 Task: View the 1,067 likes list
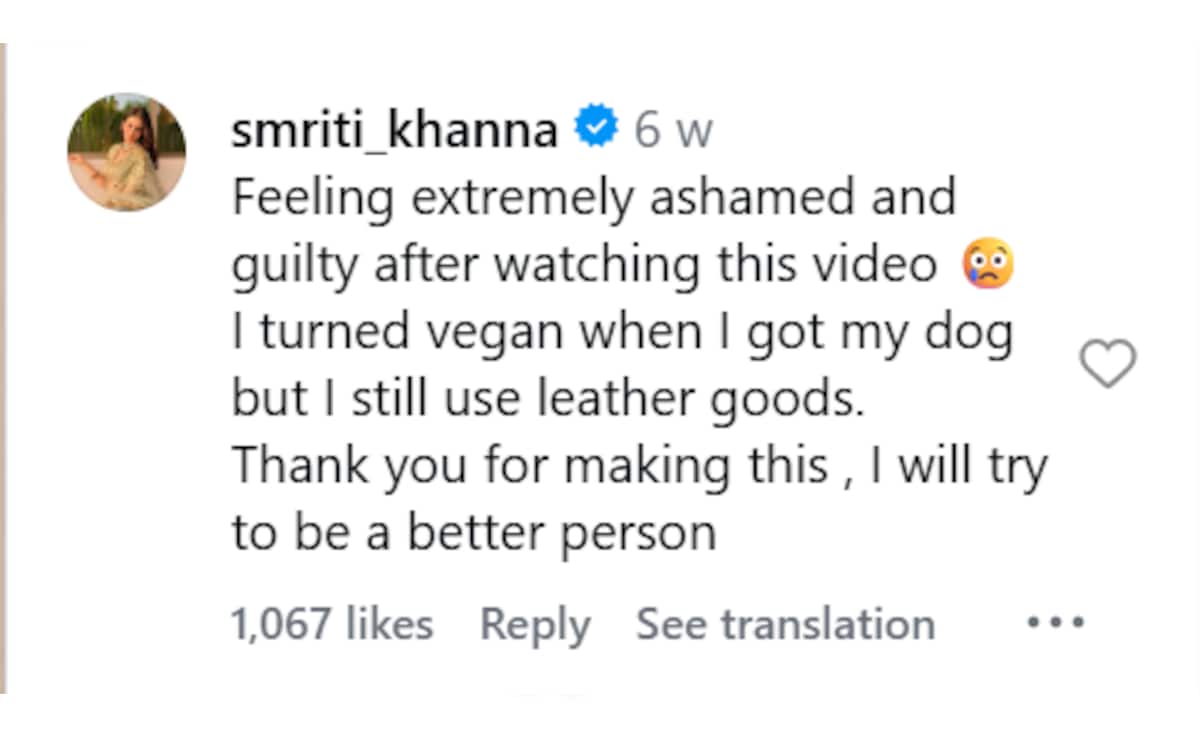point(332,625)
